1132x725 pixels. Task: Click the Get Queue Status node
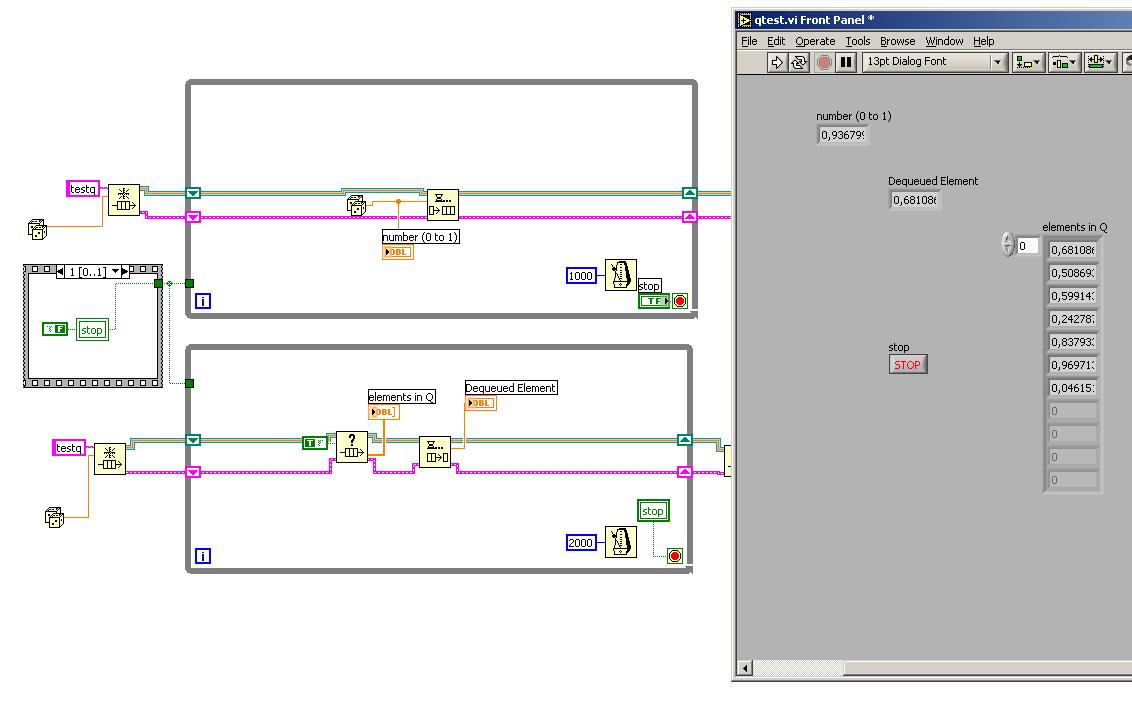point(352,447)
